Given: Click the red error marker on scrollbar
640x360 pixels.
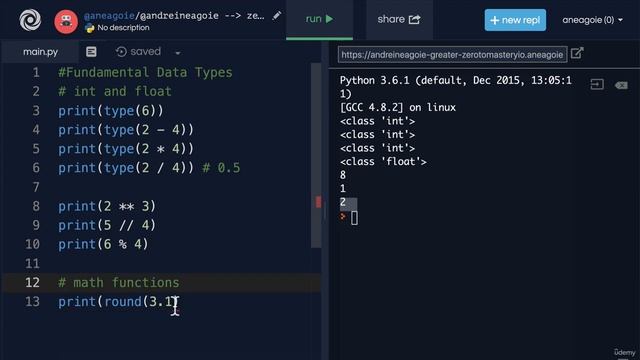Looking at the screenshot, I should (318, 202).
